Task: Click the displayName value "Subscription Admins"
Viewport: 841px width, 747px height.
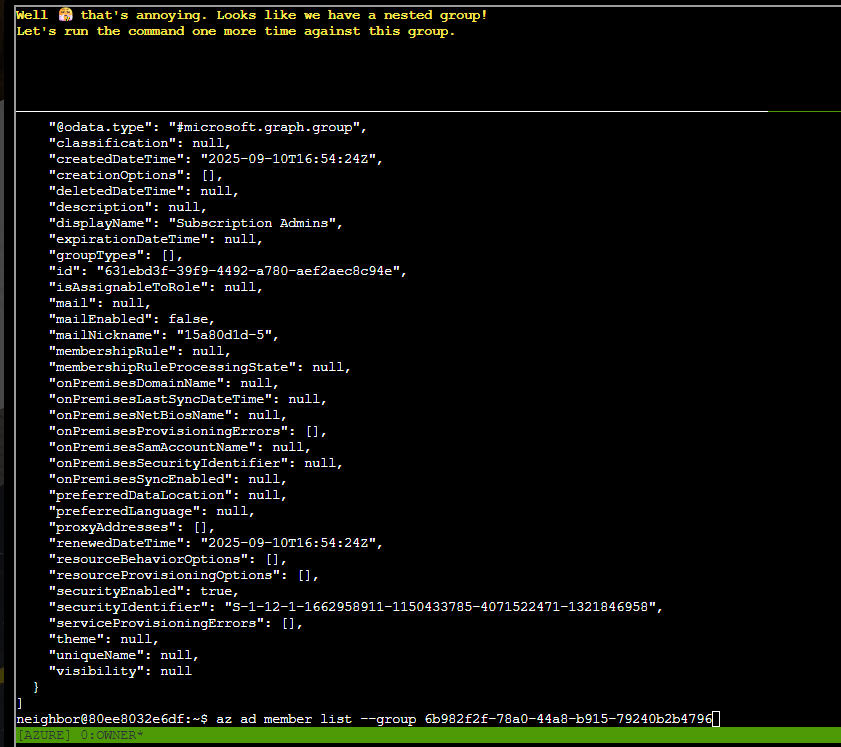Action: [252, 223]
